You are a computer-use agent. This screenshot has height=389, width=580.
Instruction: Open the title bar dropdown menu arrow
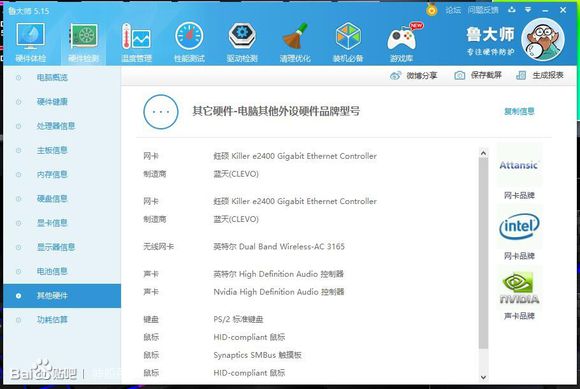pos(528,10)
